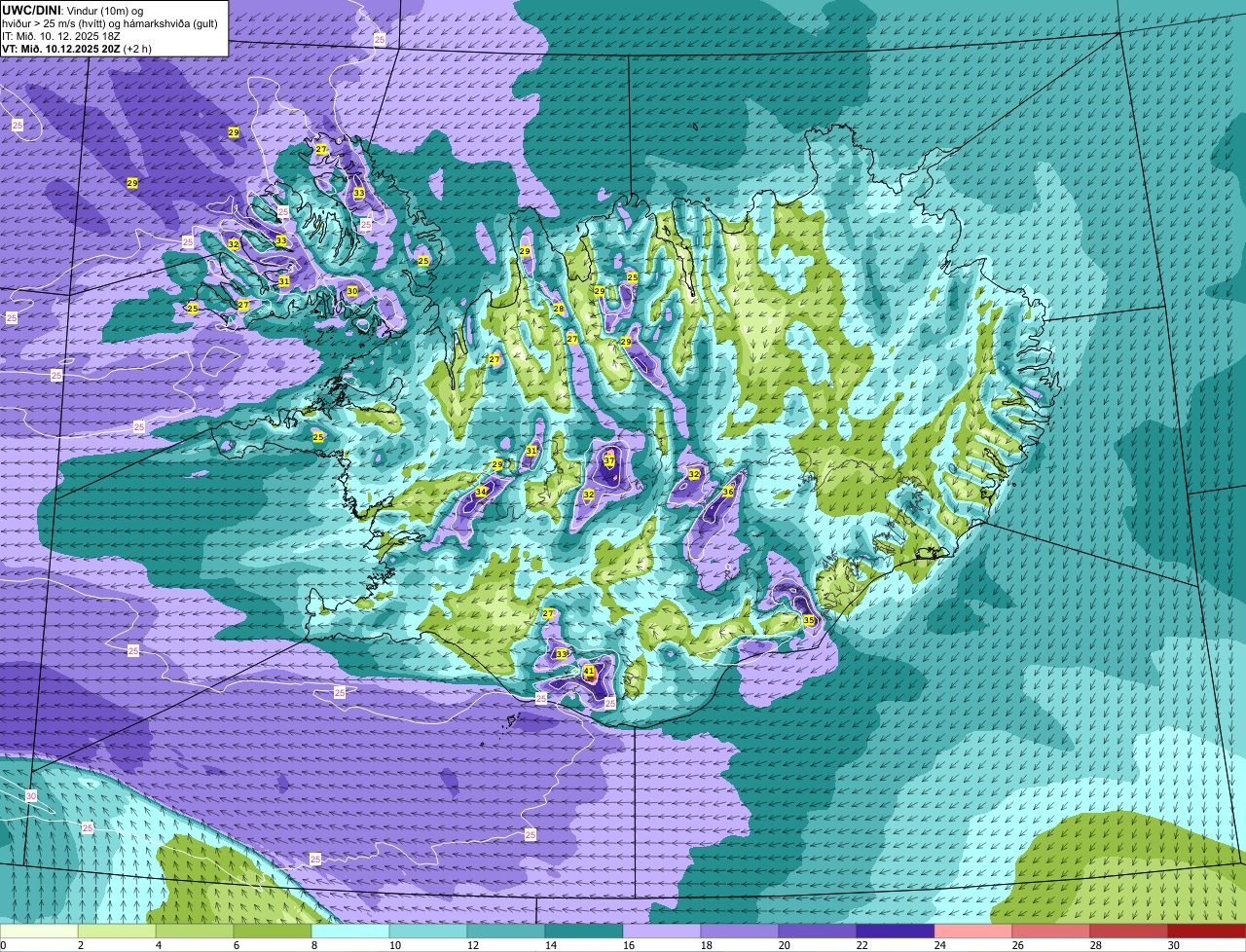Click the legend swatch between 18 and 20

tap(740, 931)
